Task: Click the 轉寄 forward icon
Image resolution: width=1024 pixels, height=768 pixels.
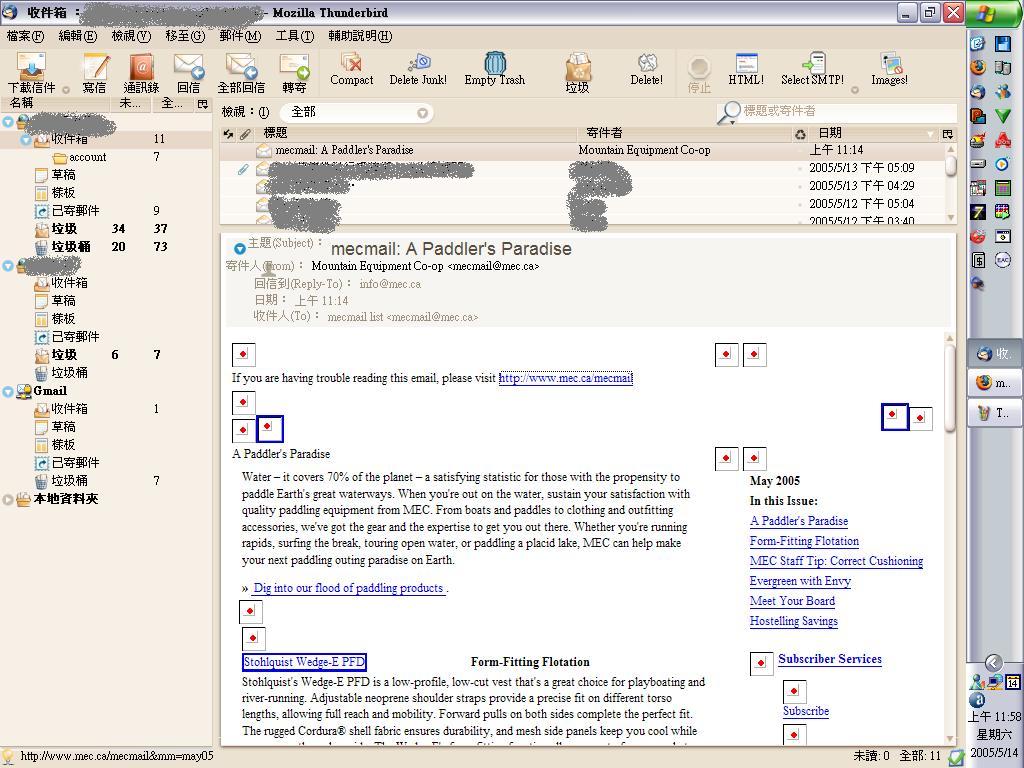Action: click(294, 72)
